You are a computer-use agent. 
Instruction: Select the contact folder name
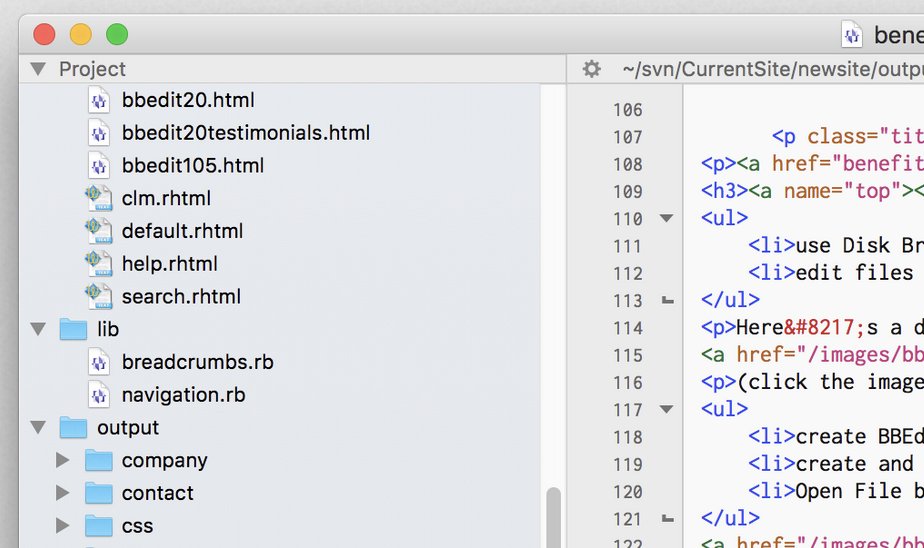tap(157, 493)
